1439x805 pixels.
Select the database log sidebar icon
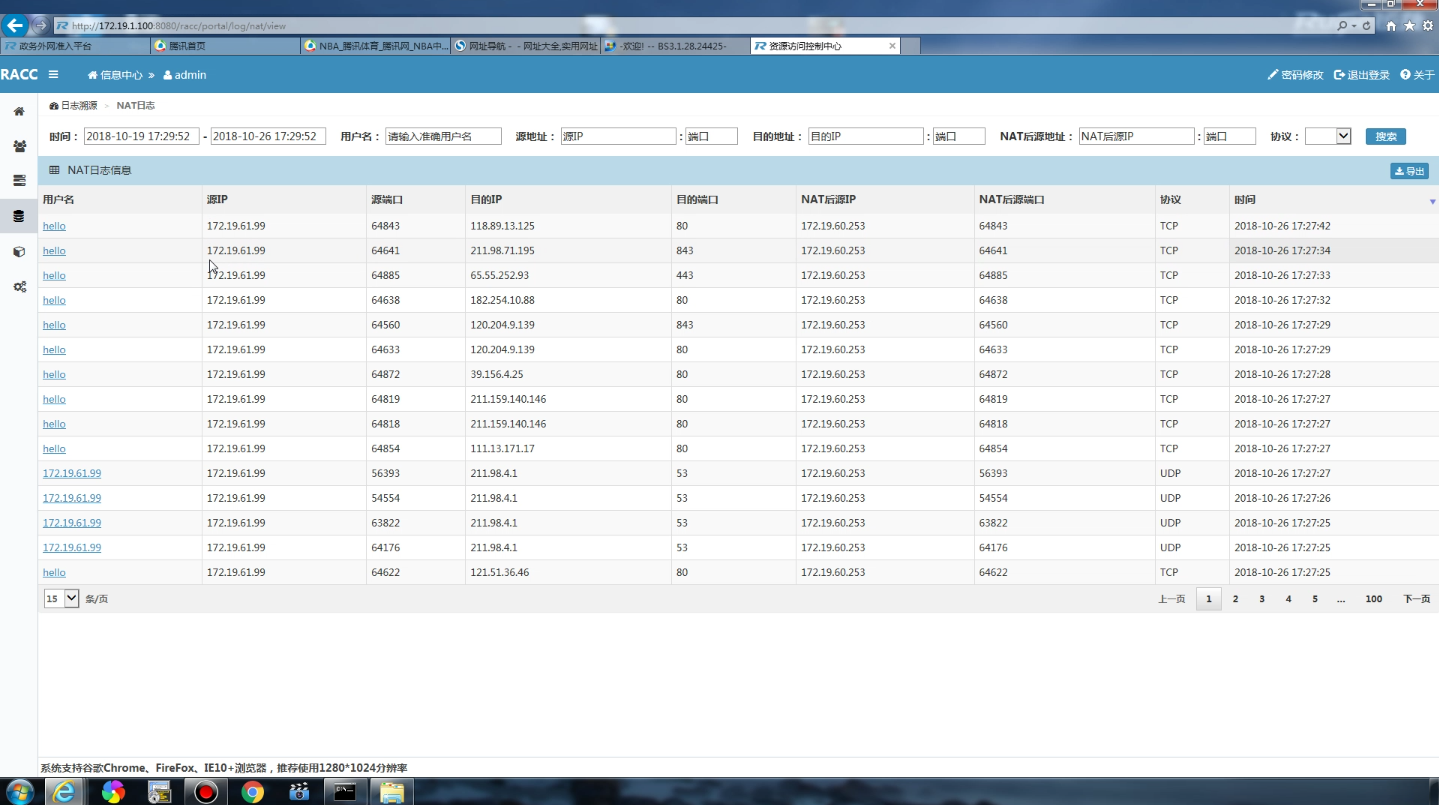19,216
